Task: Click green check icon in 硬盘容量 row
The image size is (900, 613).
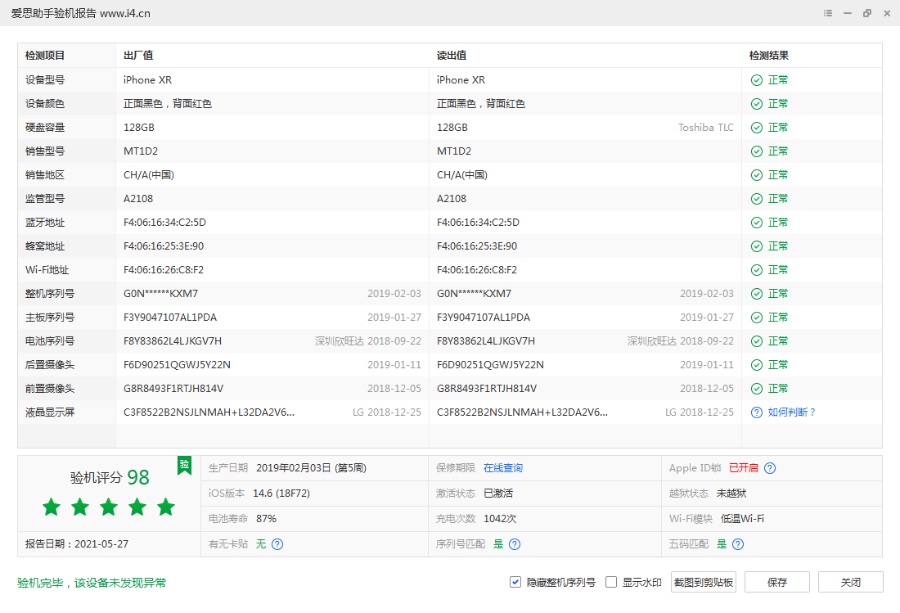Action: click(x=757, y=127)
